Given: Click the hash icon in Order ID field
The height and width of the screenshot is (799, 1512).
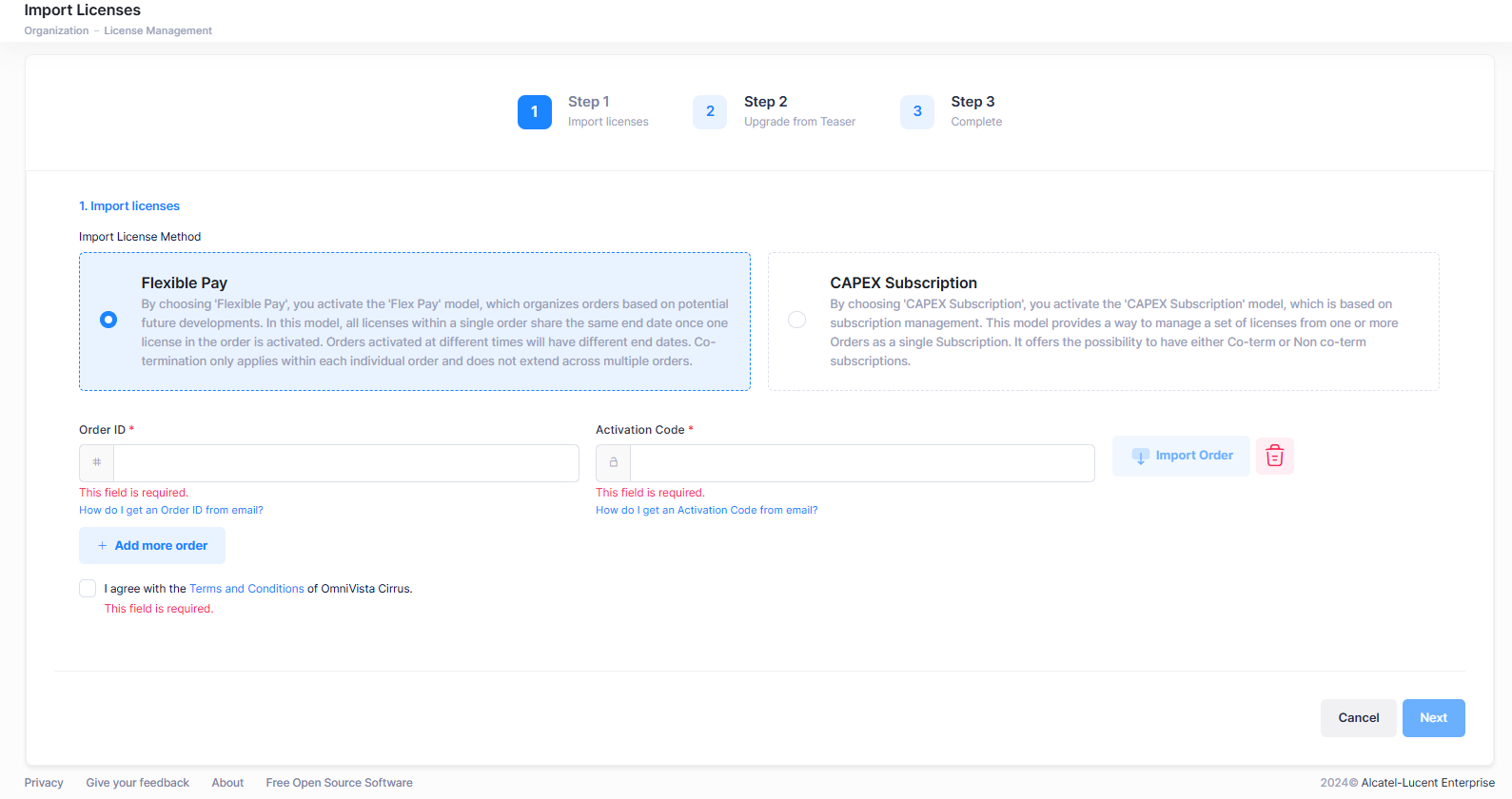Looking at the screenshot, I should [97, 463].
